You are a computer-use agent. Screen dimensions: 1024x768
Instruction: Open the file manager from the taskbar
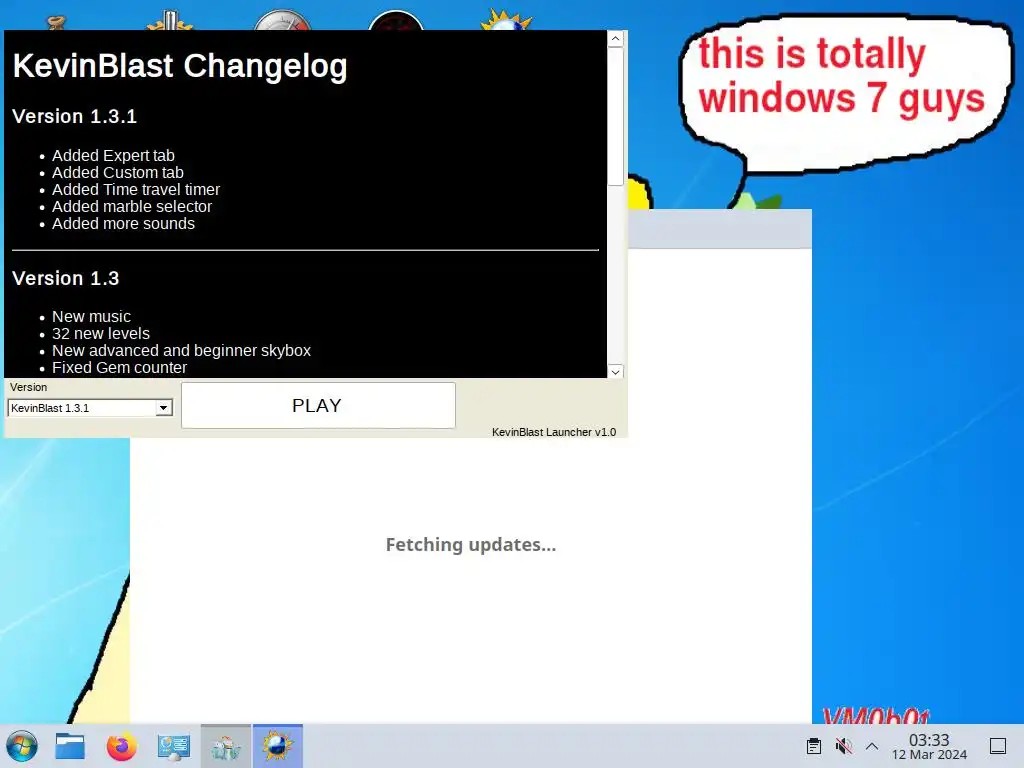click(70, 746)
